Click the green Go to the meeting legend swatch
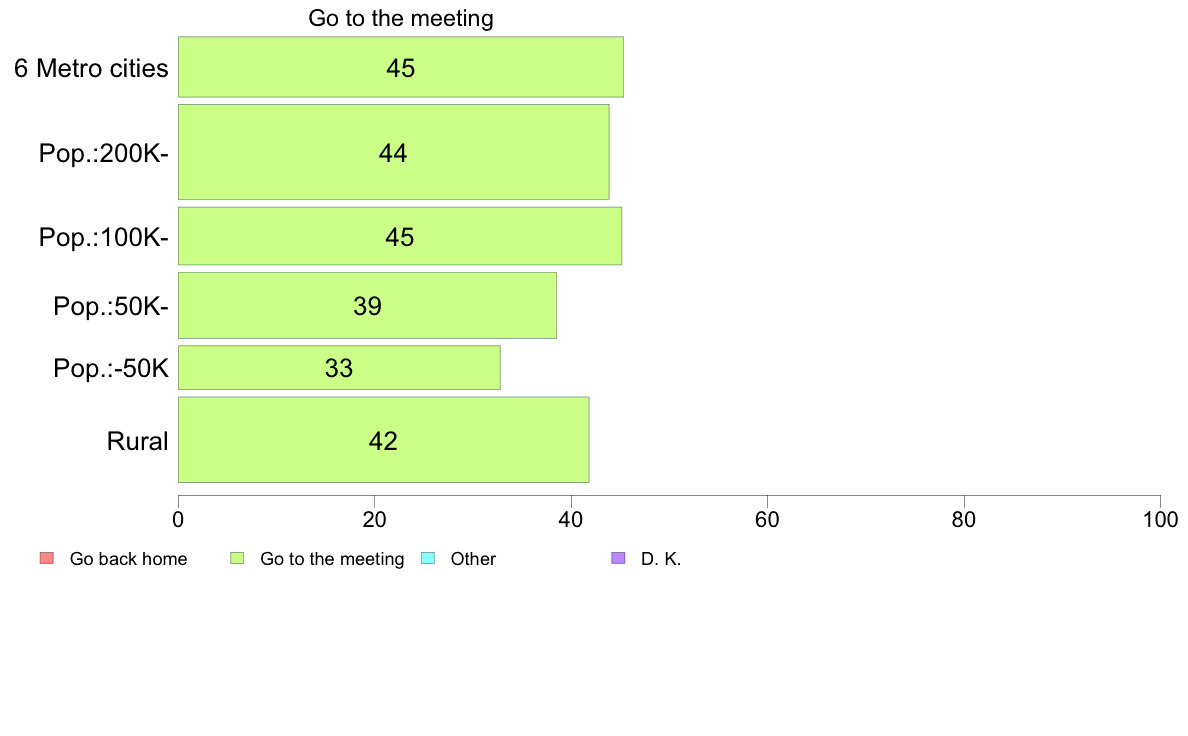Screen dimensions: 1188x736 [237, 559]
